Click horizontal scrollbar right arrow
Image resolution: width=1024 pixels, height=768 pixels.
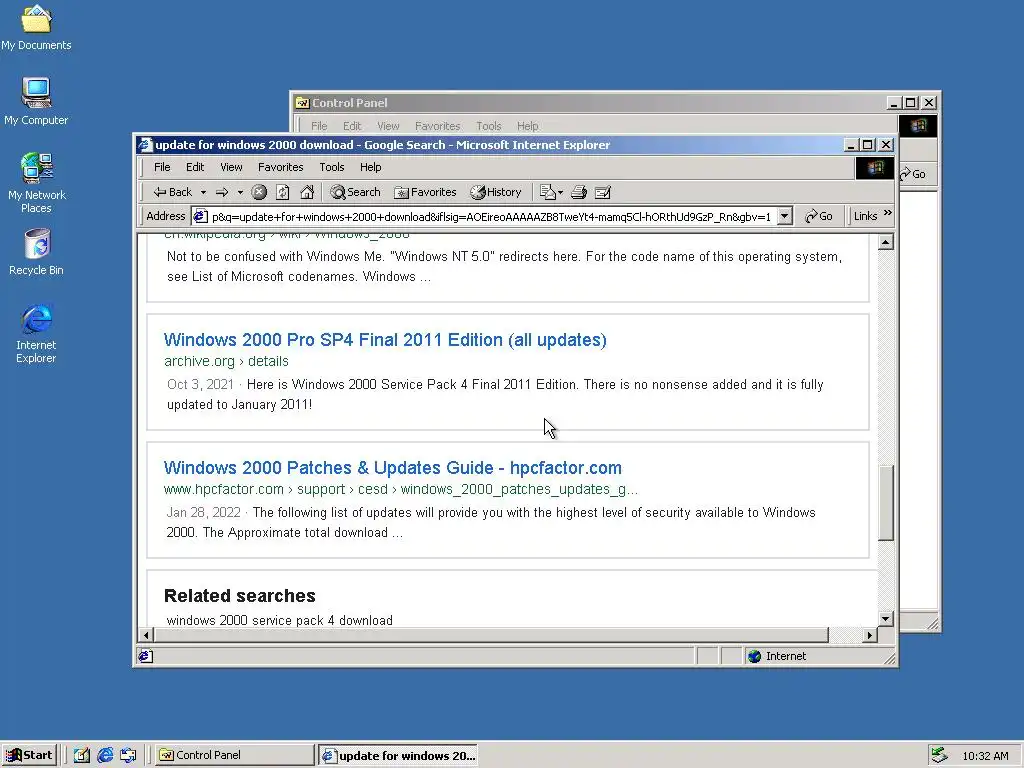pyautogui.click(x=869, y=635)
